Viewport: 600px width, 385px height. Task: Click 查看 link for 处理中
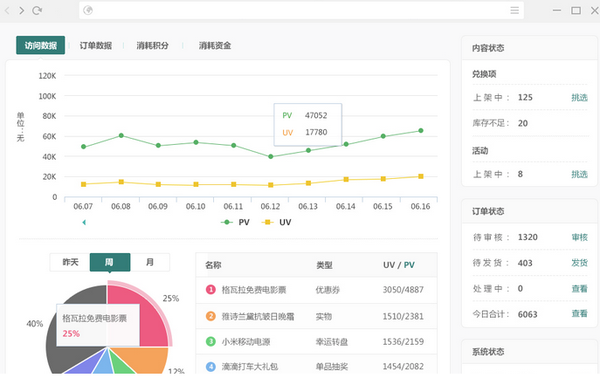[579, 289]
